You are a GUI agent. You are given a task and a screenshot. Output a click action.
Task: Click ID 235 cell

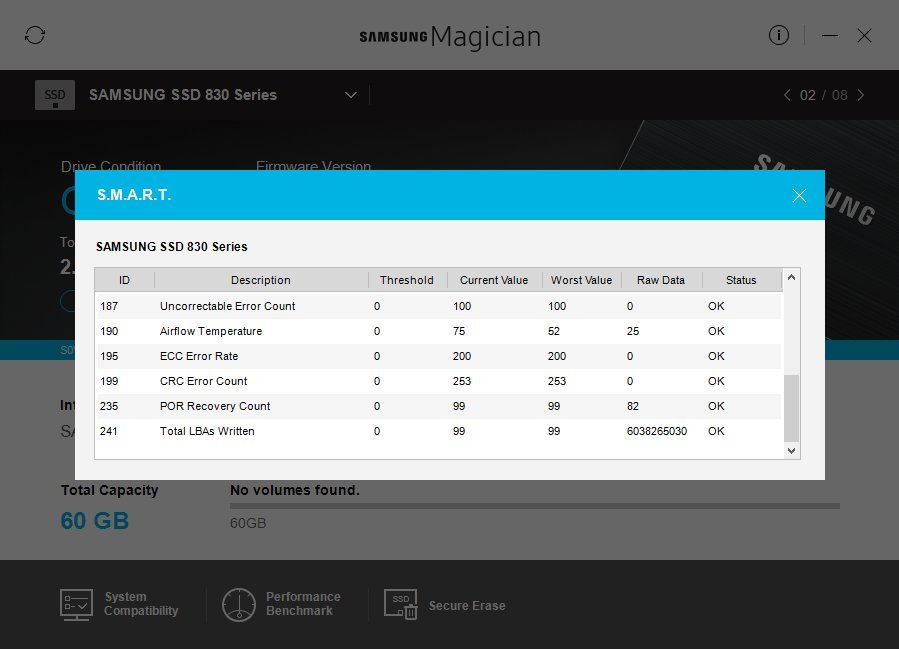[x=109, y=406]
